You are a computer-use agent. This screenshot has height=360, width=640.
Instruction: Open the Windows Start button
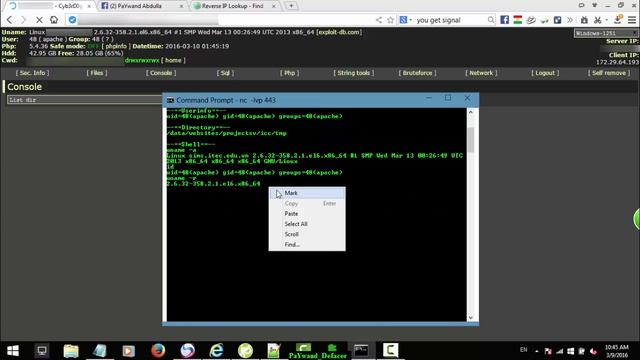pyautogui.click(x=13, y=350)
